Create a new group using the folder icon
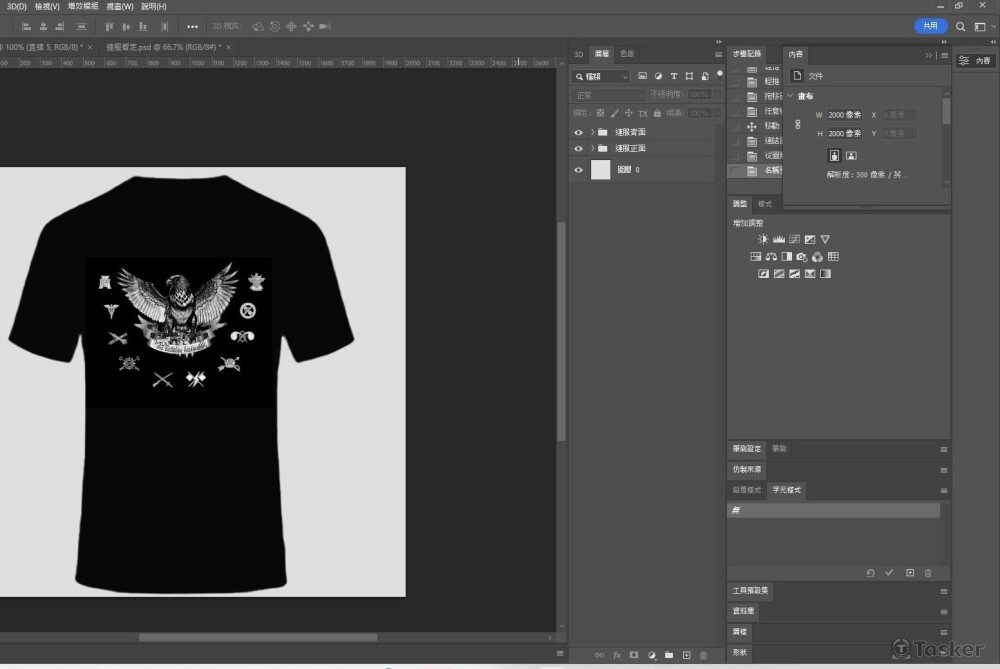Screen dimensions: 1000x669 (669, 655)
